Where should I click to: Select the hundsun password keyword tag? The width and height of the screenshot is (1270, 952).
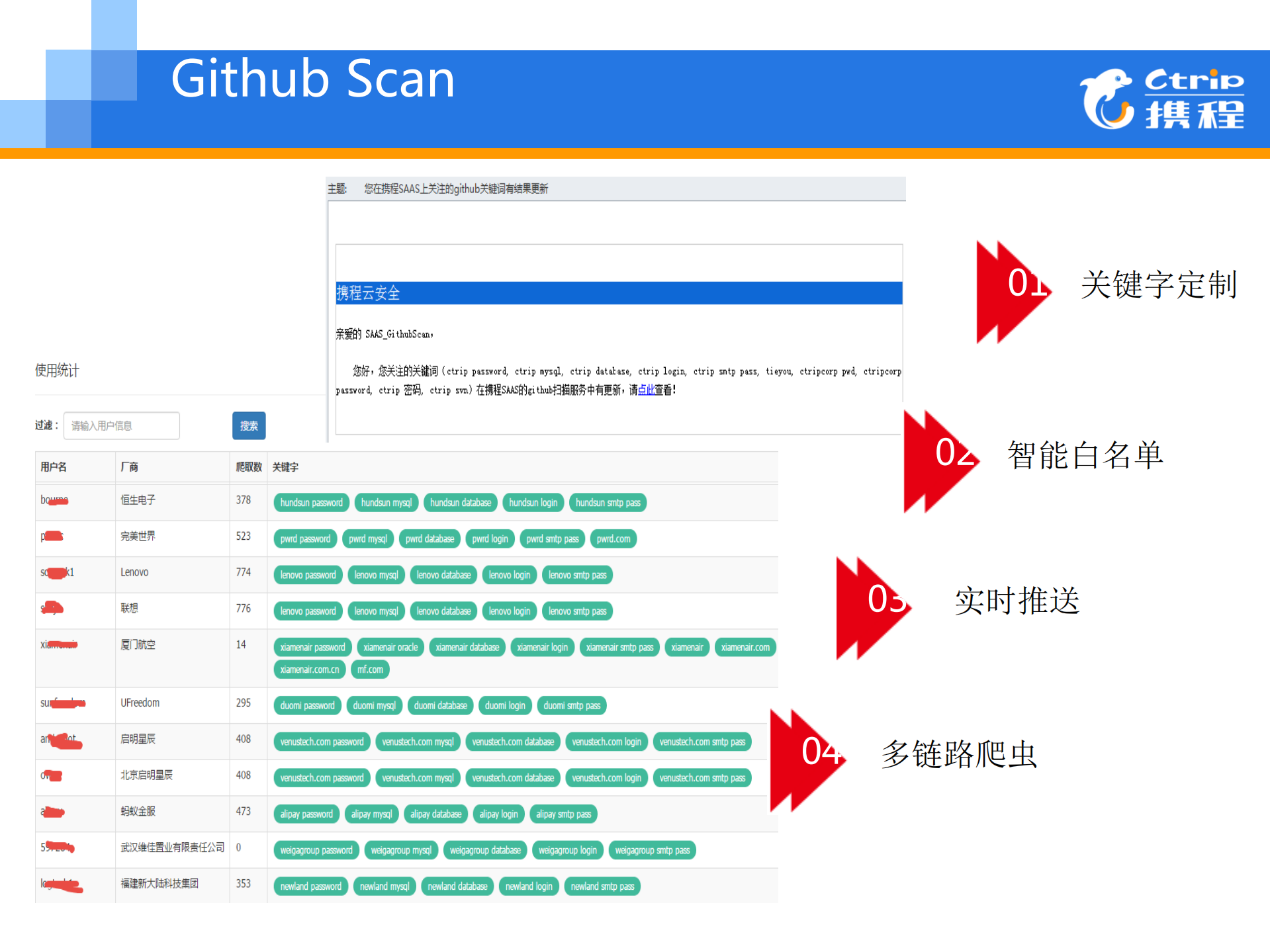(311, 502)
